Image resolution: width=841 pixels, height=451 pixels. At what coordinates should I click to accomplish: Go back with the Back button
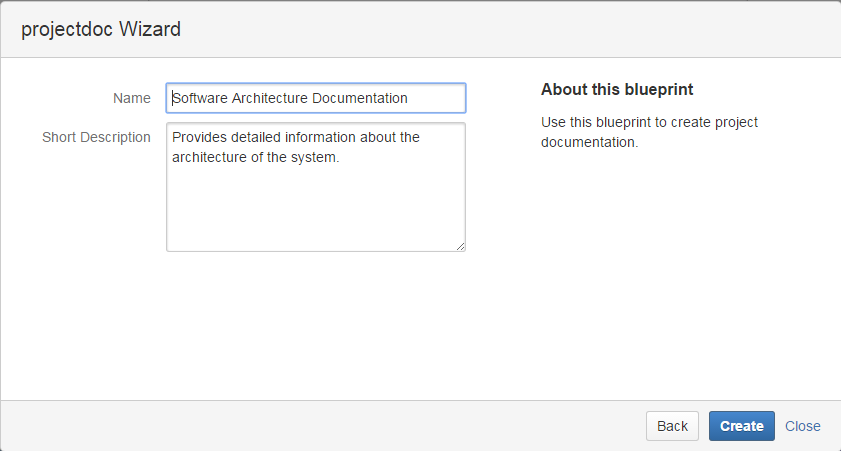672,426
